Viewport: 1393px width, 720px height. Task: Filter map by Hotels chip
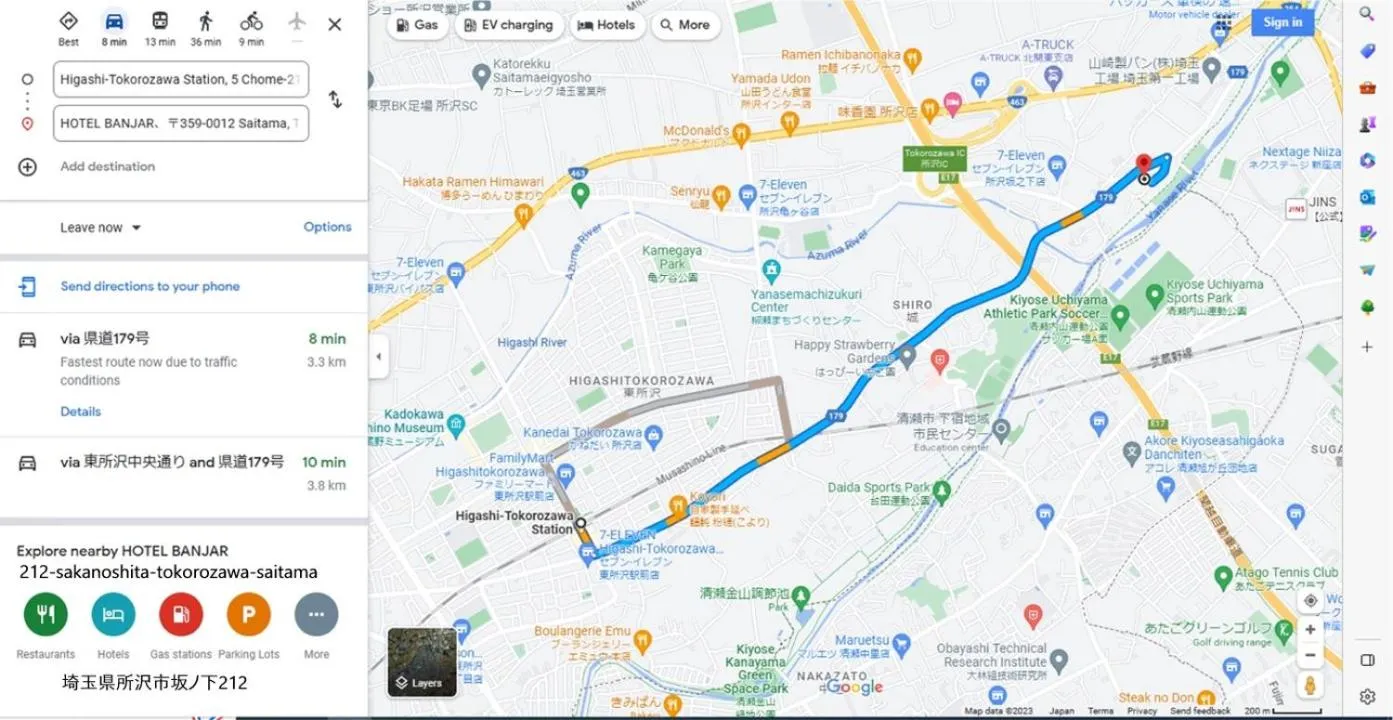606,25
